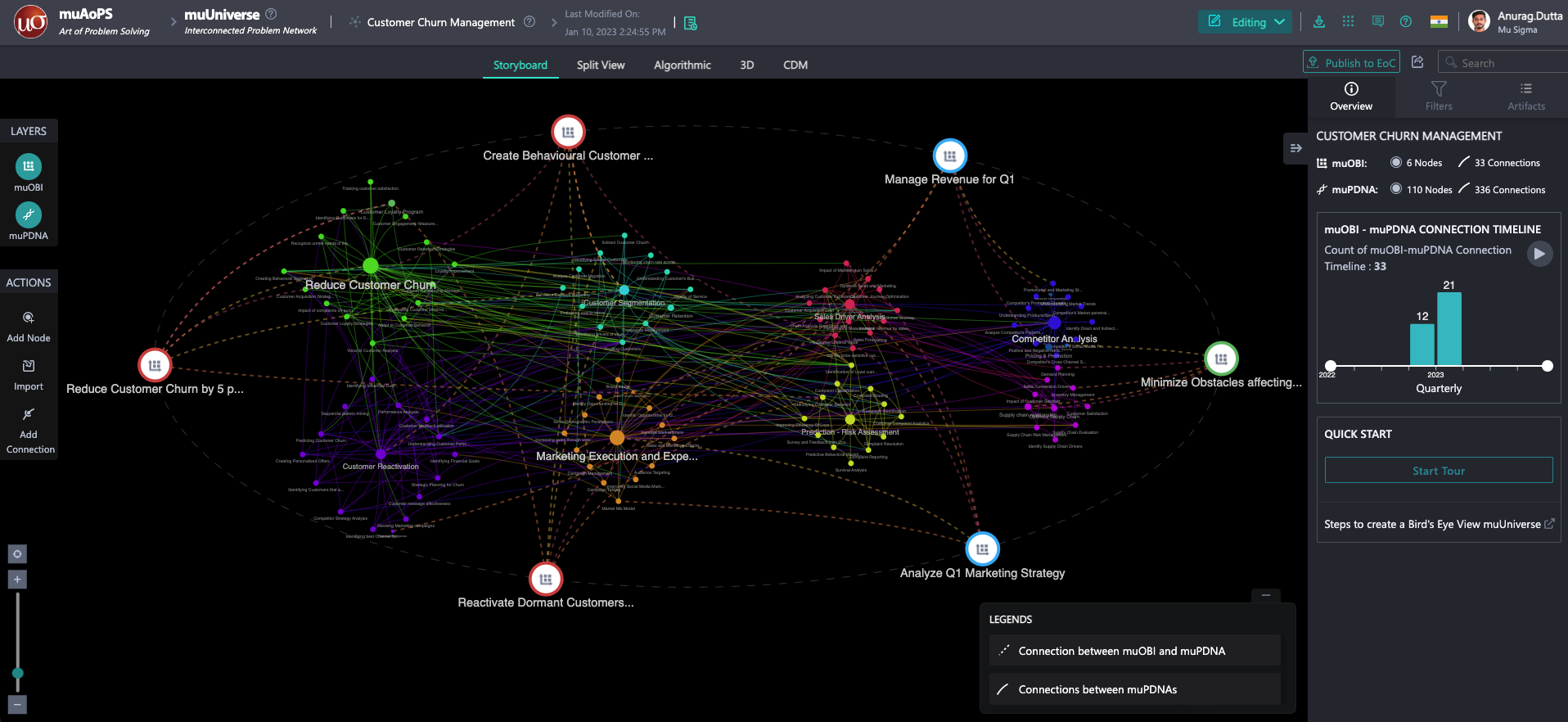
Task: Select the Add Connection action
Action: [x=30, y=431]
